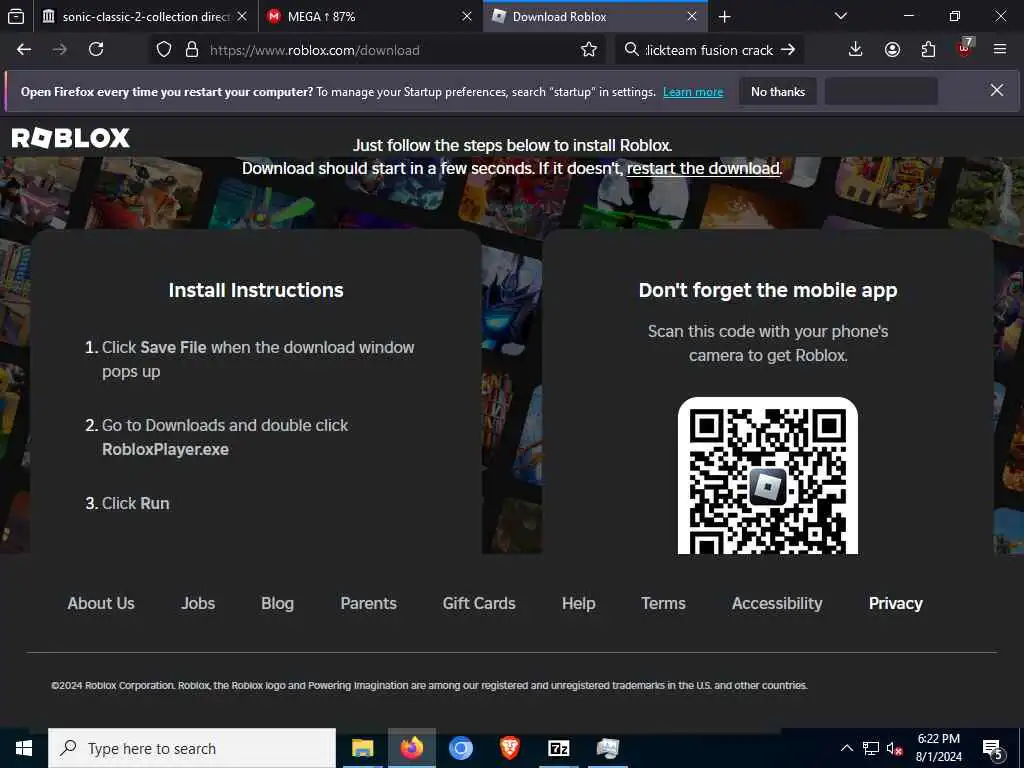This screenshot has height=768, width=1024.
Task: Go back to previous page
Action: click(24, 50)
